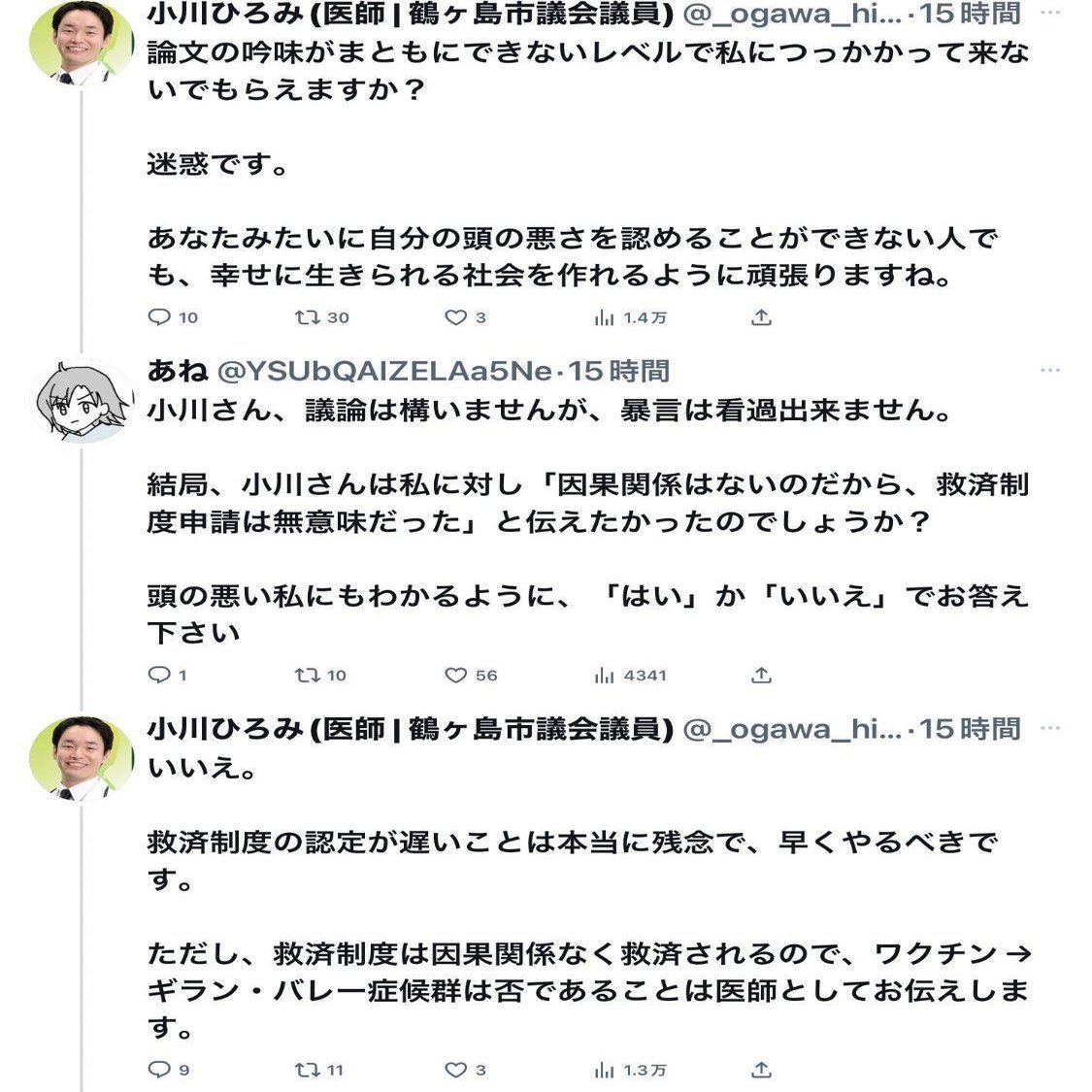Like the last tweet starting with いいえ
The height and width of the screenshot is (1092, 1092).
point(465,1069)
